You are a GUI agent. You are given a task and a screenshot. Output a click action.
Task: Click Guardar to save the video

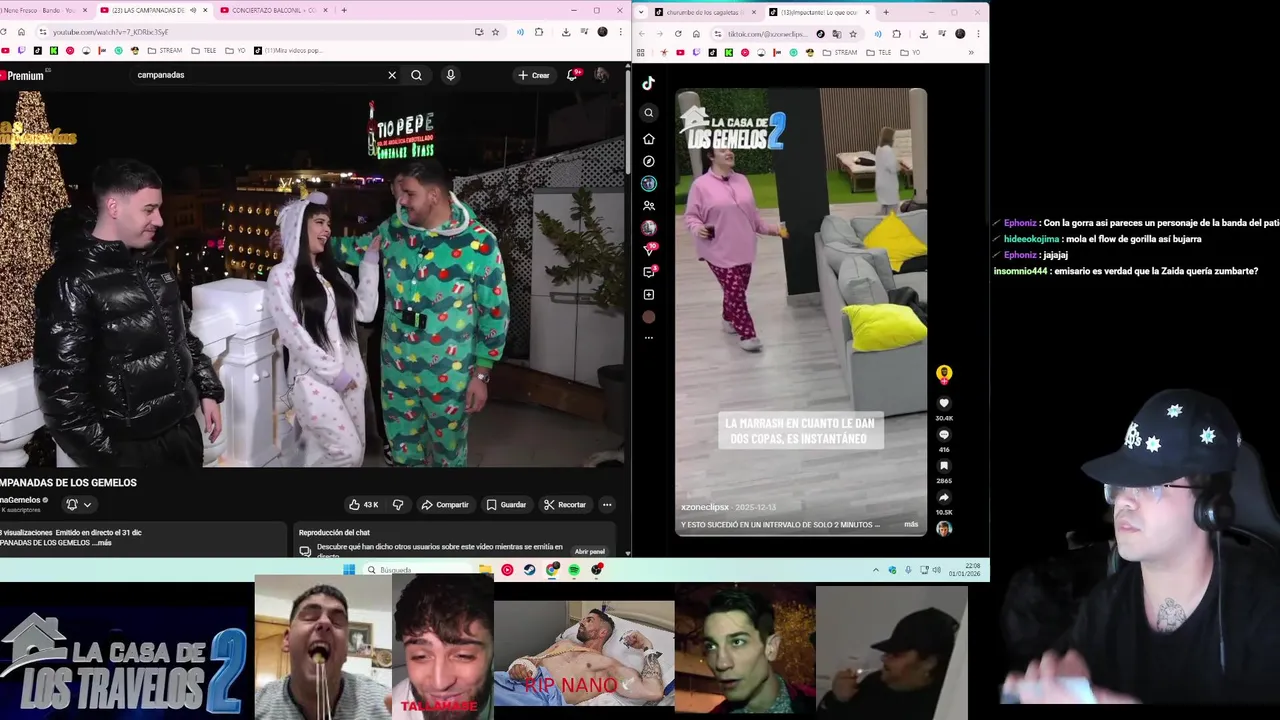click(x=506, y=505)
